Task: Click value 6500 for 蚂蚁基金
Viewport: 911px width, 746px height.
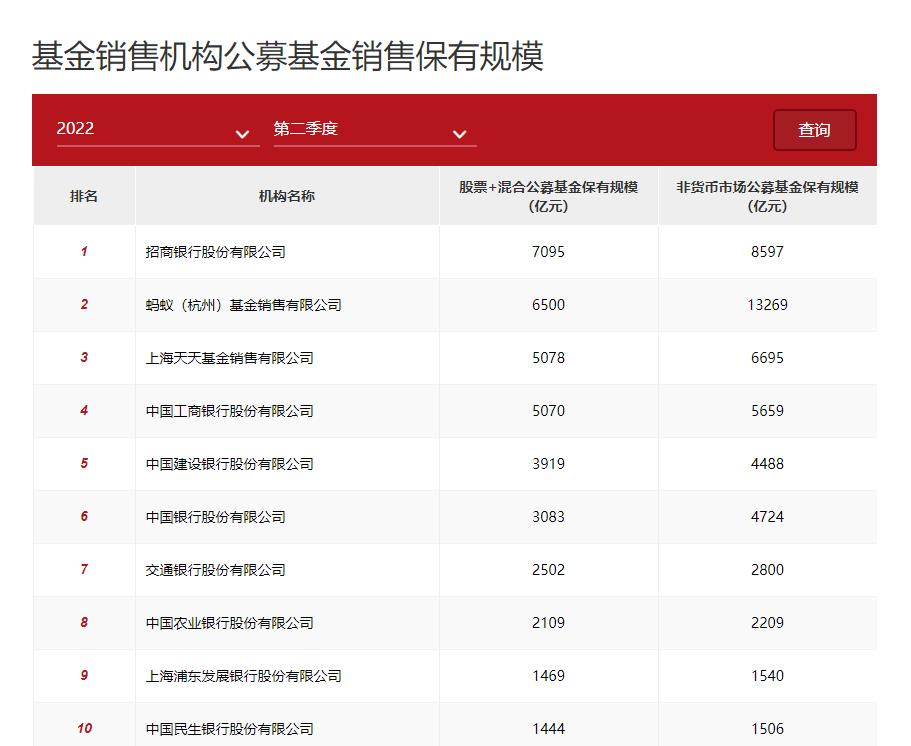Action: pyautogui.click(x=548, y=304)
